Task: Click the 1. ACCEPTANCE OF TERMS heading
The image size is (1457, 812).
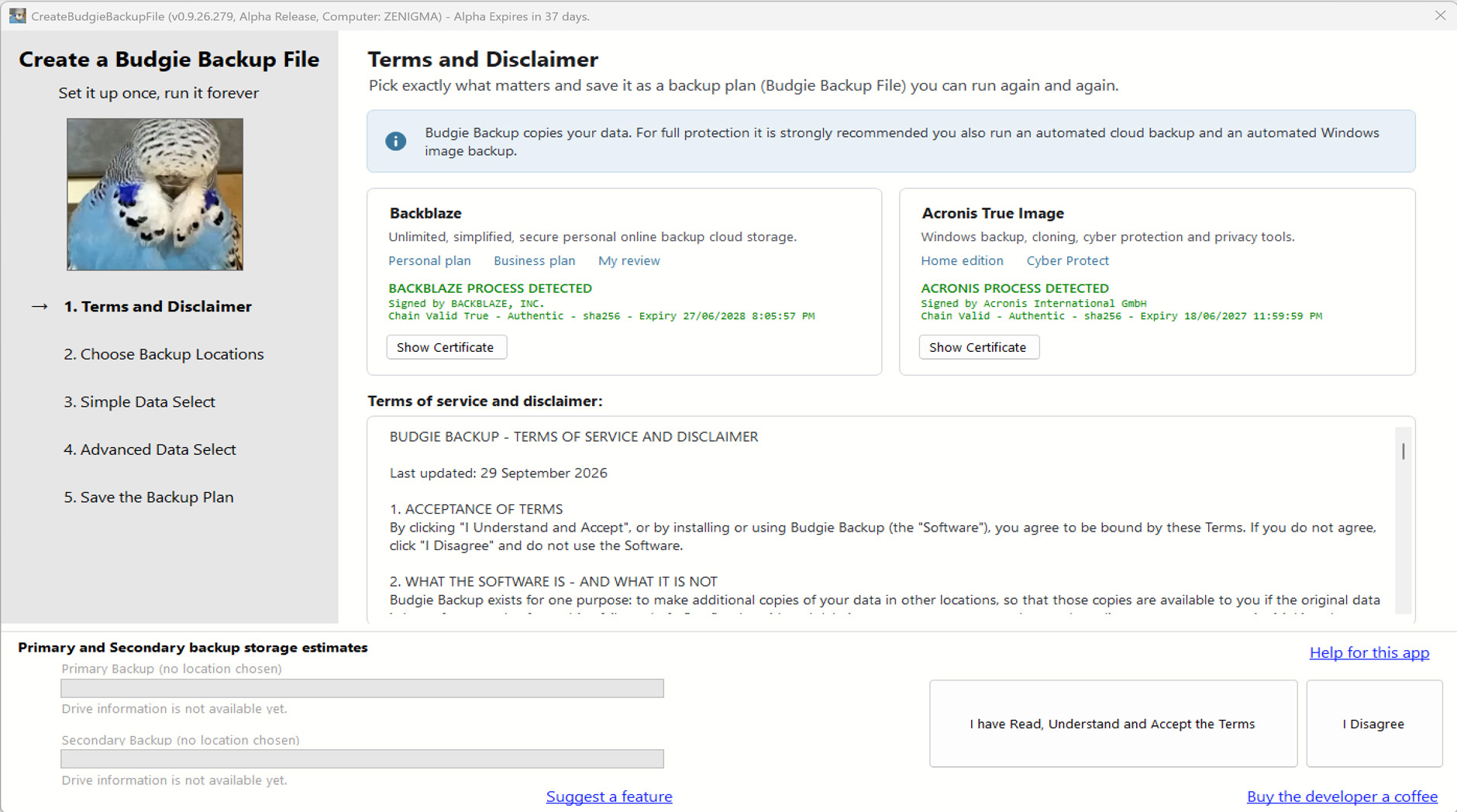Action: tap(476, 509)
